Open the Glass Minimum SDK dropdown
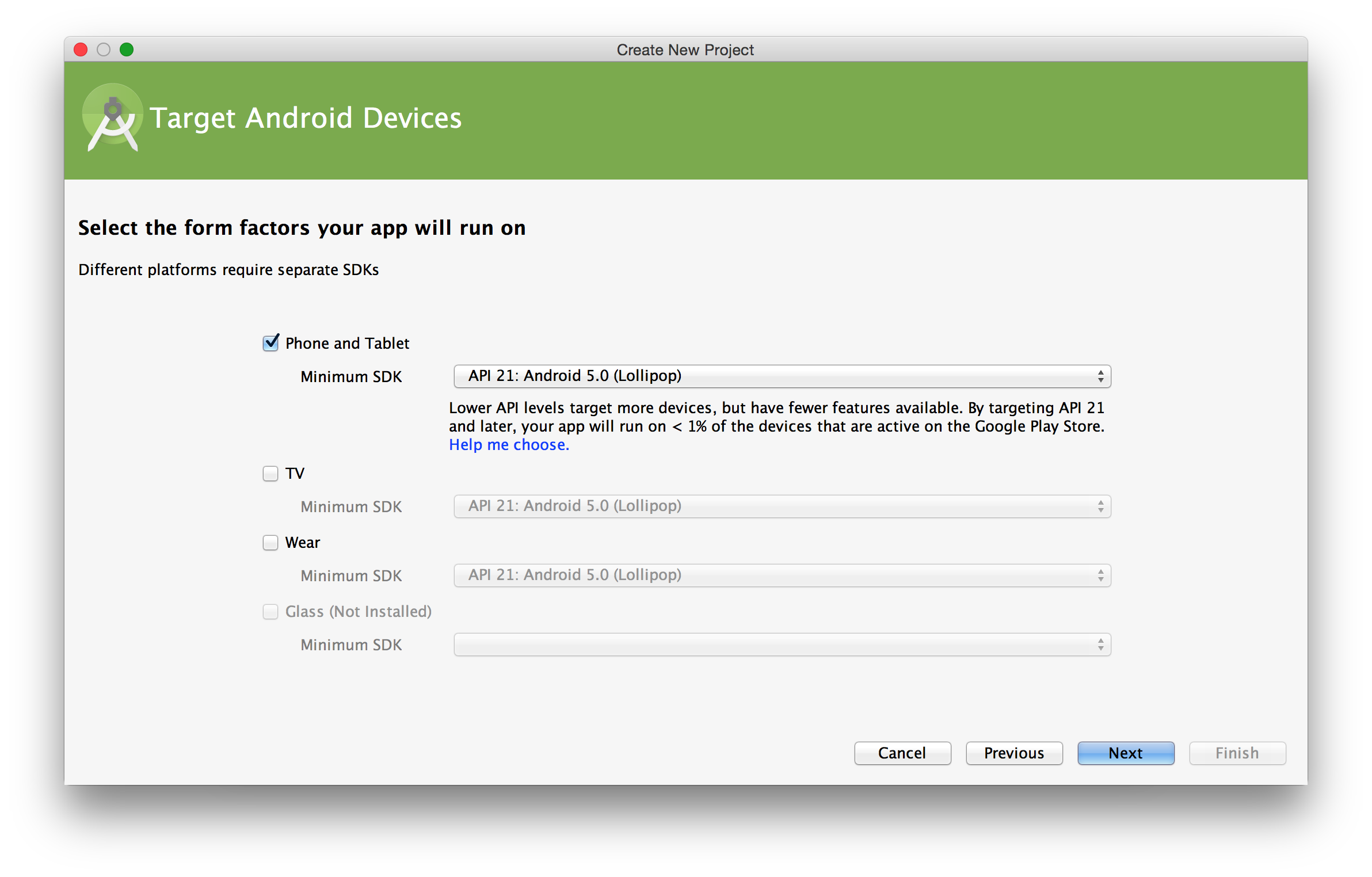Image resolution: width=1372 pixels, height=877 pixels. point(782,645)
